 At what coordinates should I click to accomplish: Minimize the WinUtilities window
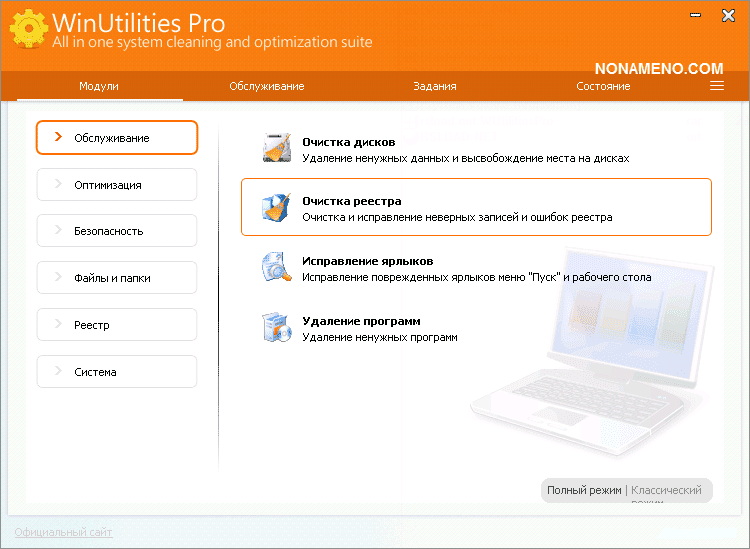click(x=693, y=17)
